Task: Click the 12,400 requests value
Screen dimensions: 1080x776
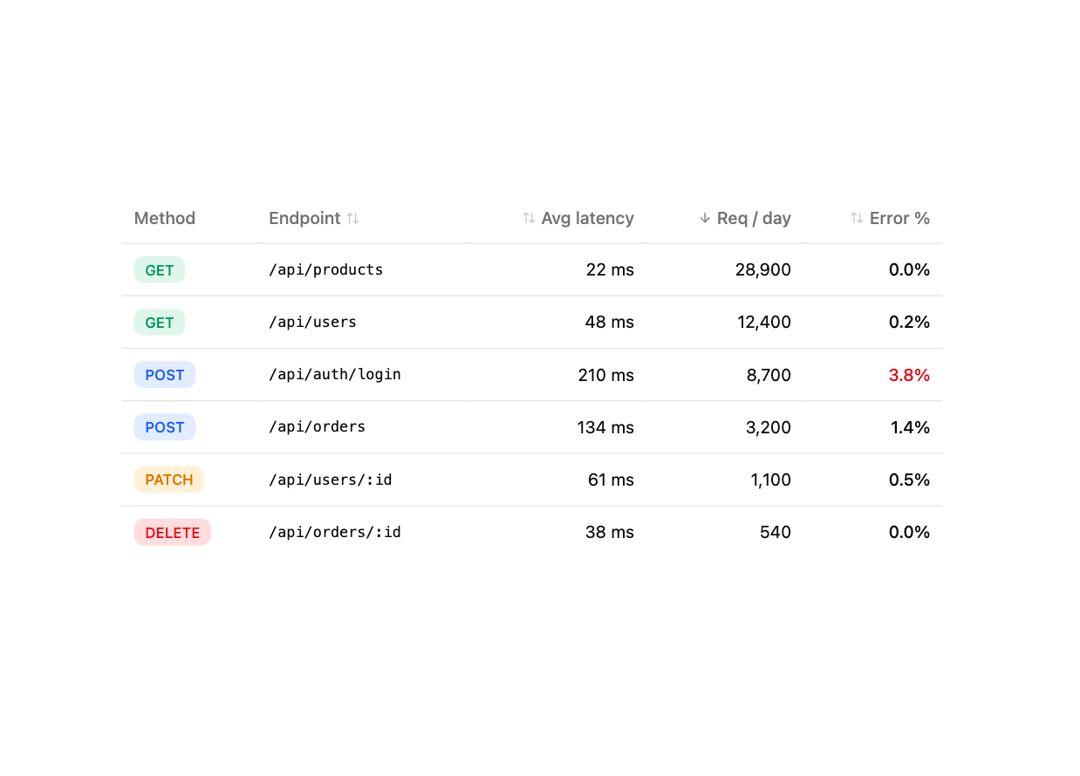Action: click(764, 322)
